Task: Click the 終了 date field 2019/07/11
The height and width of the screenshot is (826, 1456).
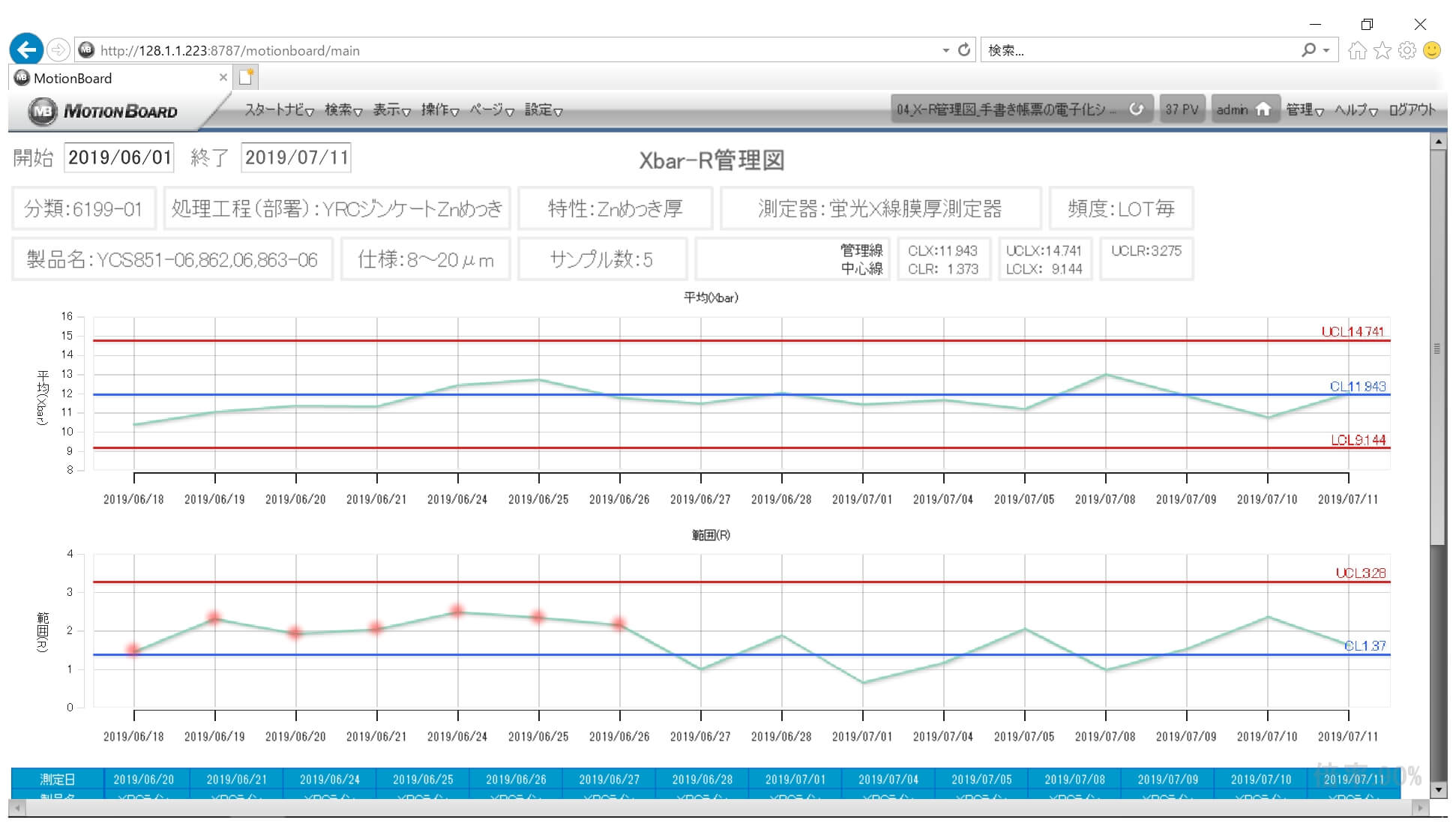Action: point(296,157)
